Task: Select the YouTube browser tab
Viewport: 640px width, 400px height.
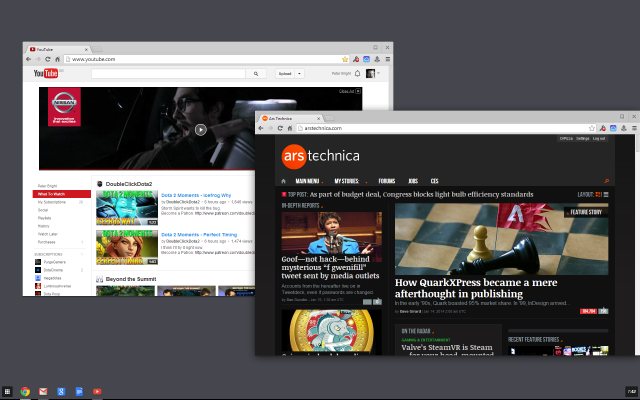Action: click(58, 49)
